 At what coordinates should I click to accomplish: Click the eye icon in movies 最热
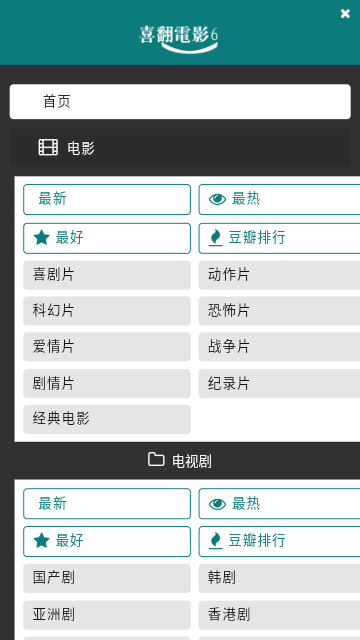pos(217,199)
